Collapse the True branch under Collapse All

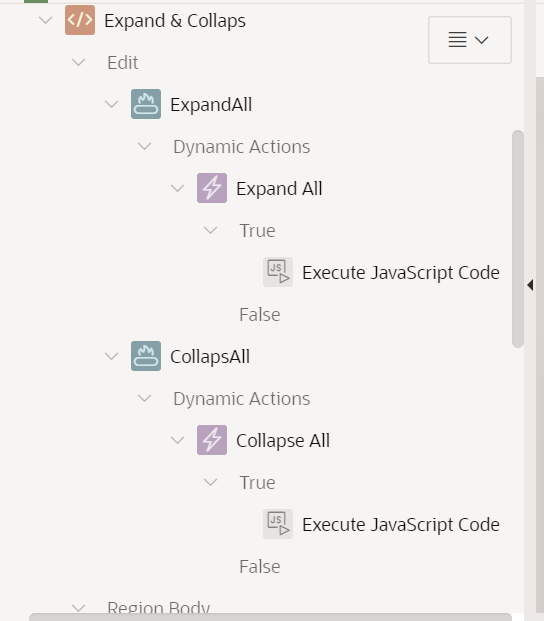[210, 482]
